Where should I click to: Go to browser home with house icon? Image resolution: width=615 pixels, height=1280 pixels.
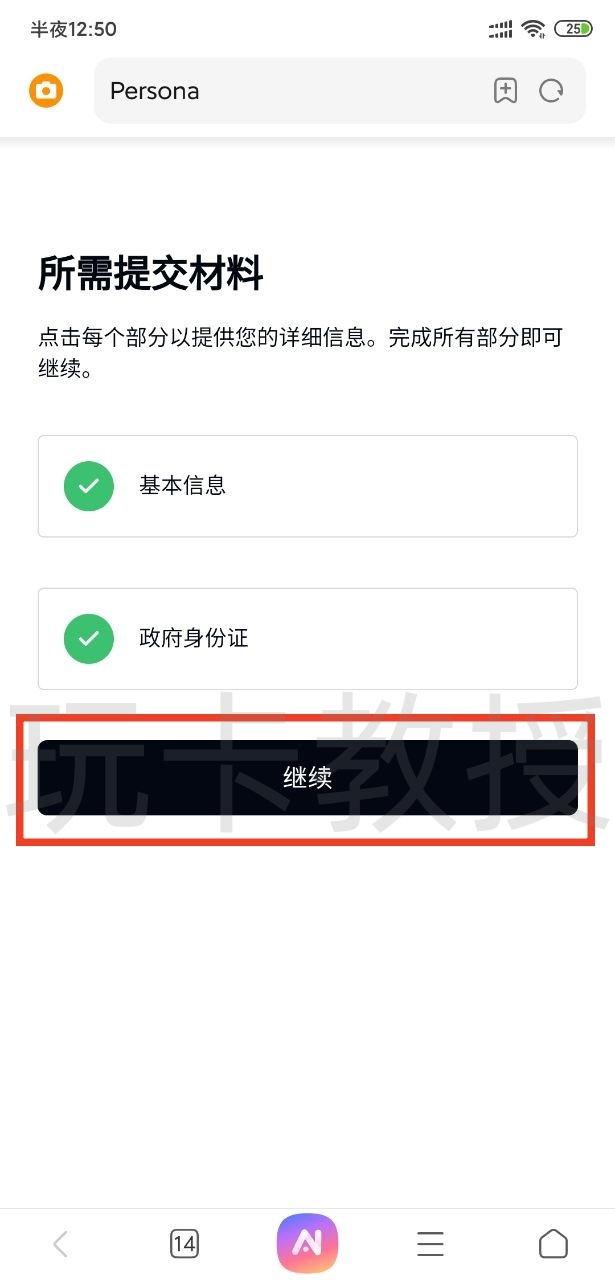[553, 1243]
